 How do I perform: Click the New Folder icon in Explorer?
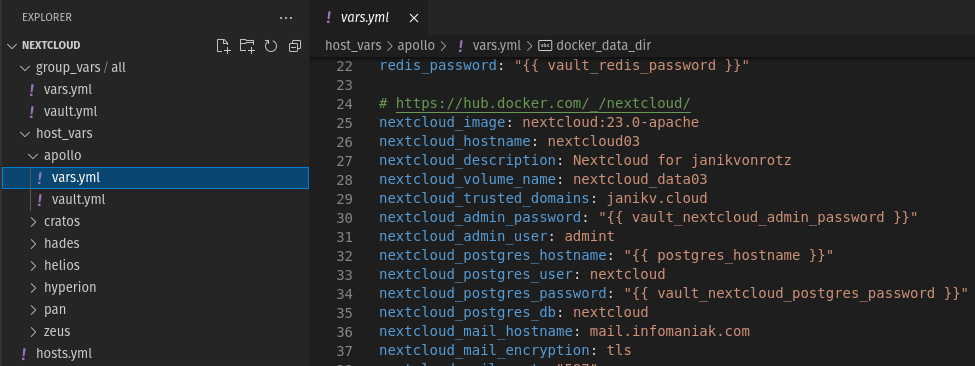[x=247, y=45]
